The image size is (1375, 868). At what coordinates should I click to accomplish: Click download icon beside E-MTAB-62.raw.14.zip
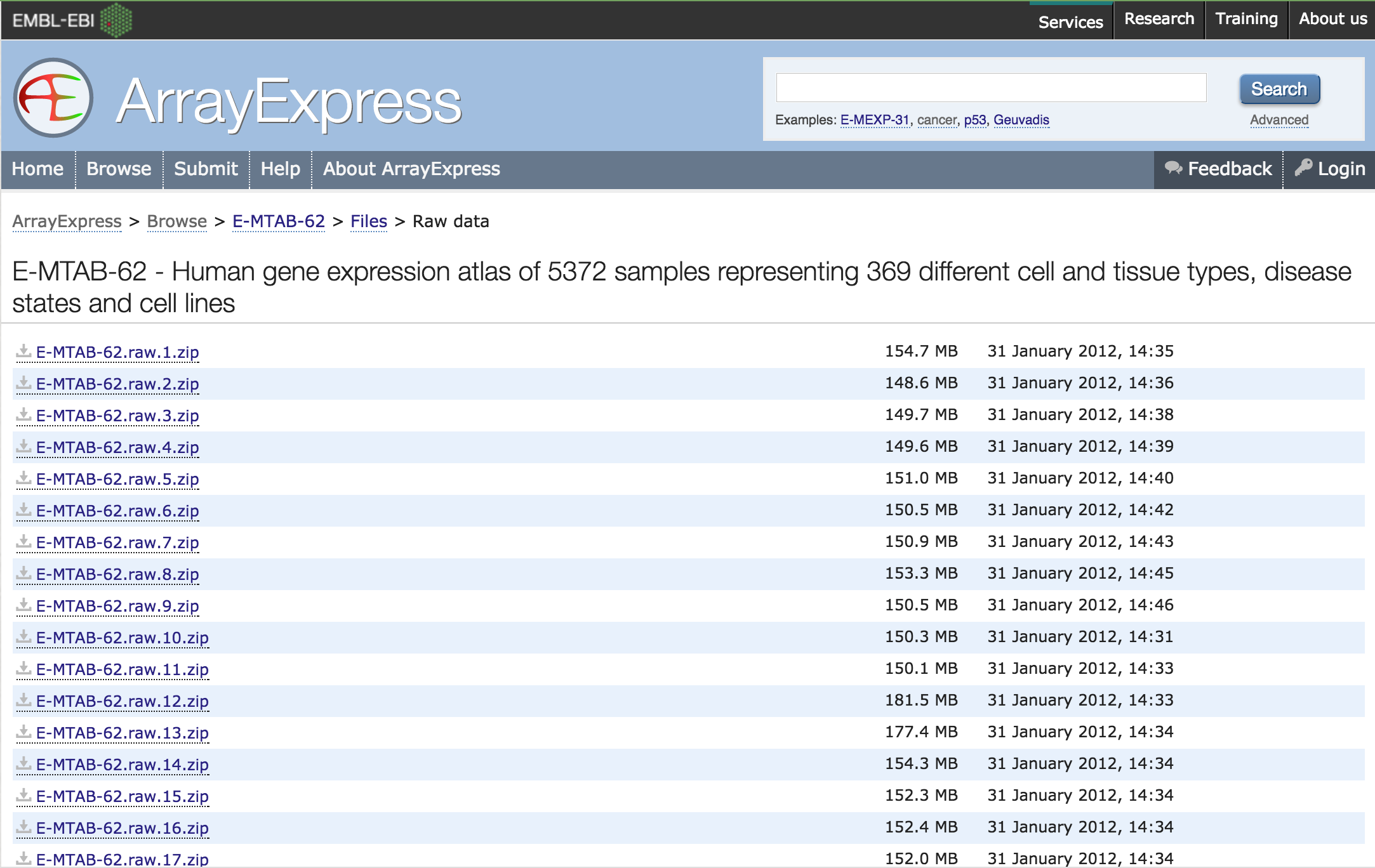point(23,763)
